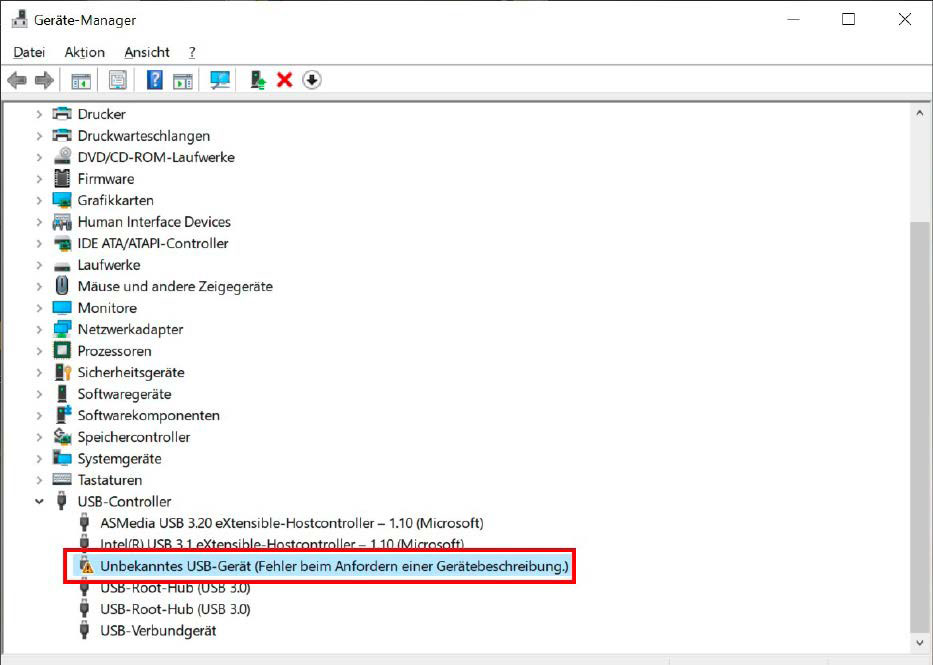Select the Unbekanntes USB-Gerät entry
The height and width of the screenshot is (665, 933).
(334, 566)
